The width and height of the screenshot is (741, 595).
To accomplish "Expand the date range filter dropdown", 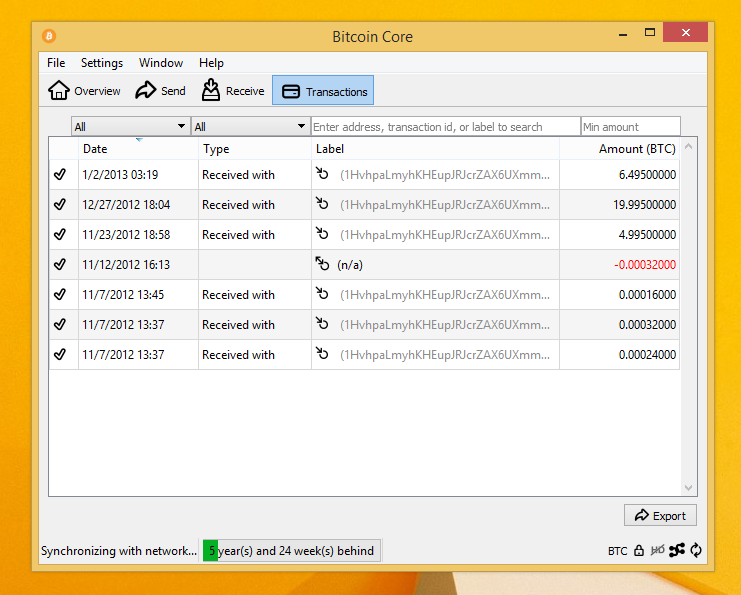I will 130,127.
